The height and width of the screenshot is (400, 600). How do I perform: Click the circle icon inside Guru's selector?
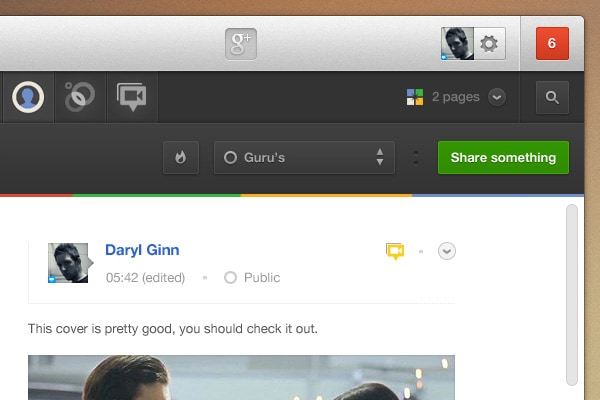tap(230, 158)
